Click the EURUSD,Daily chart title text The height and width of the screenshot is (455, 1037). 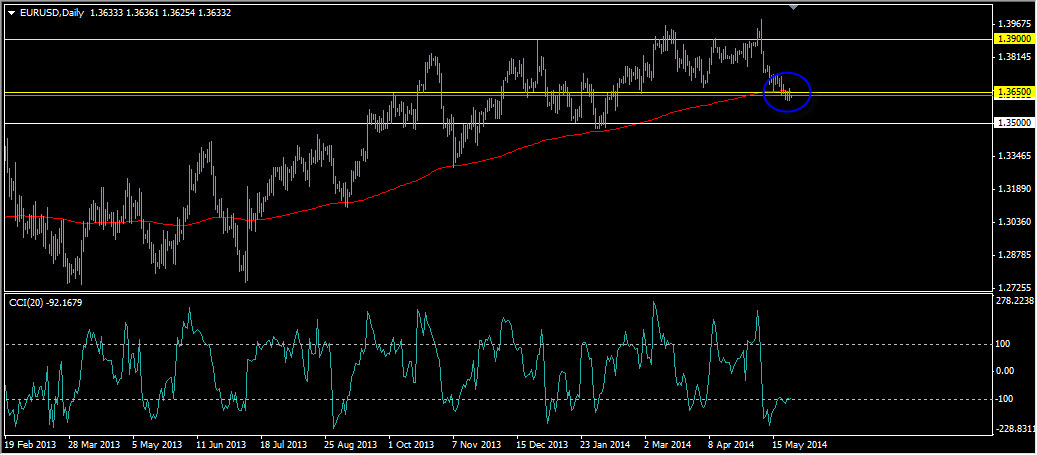click(51, 12)
